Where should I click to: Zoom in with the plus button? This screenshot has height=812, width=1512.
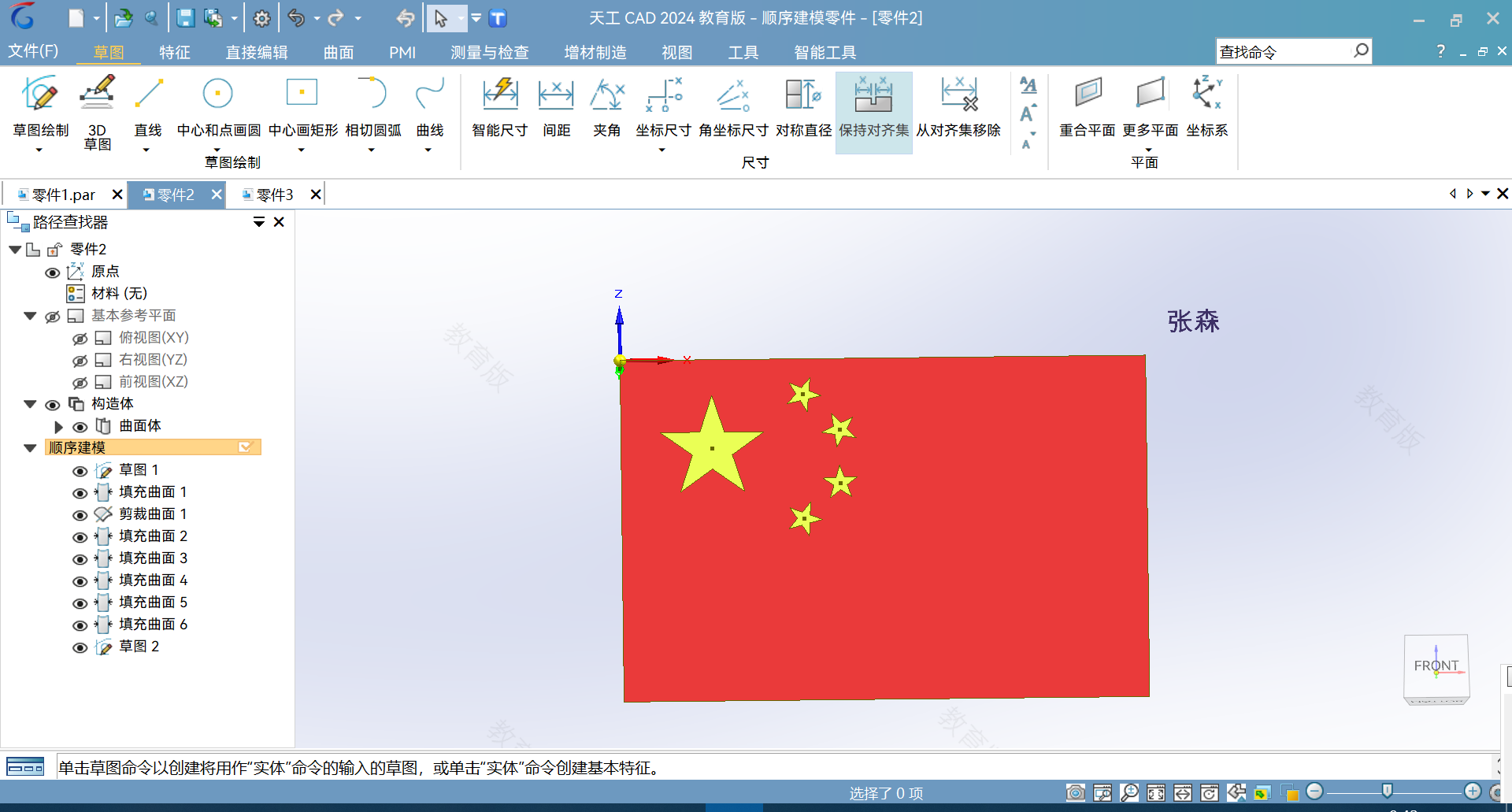(1473, 792)
